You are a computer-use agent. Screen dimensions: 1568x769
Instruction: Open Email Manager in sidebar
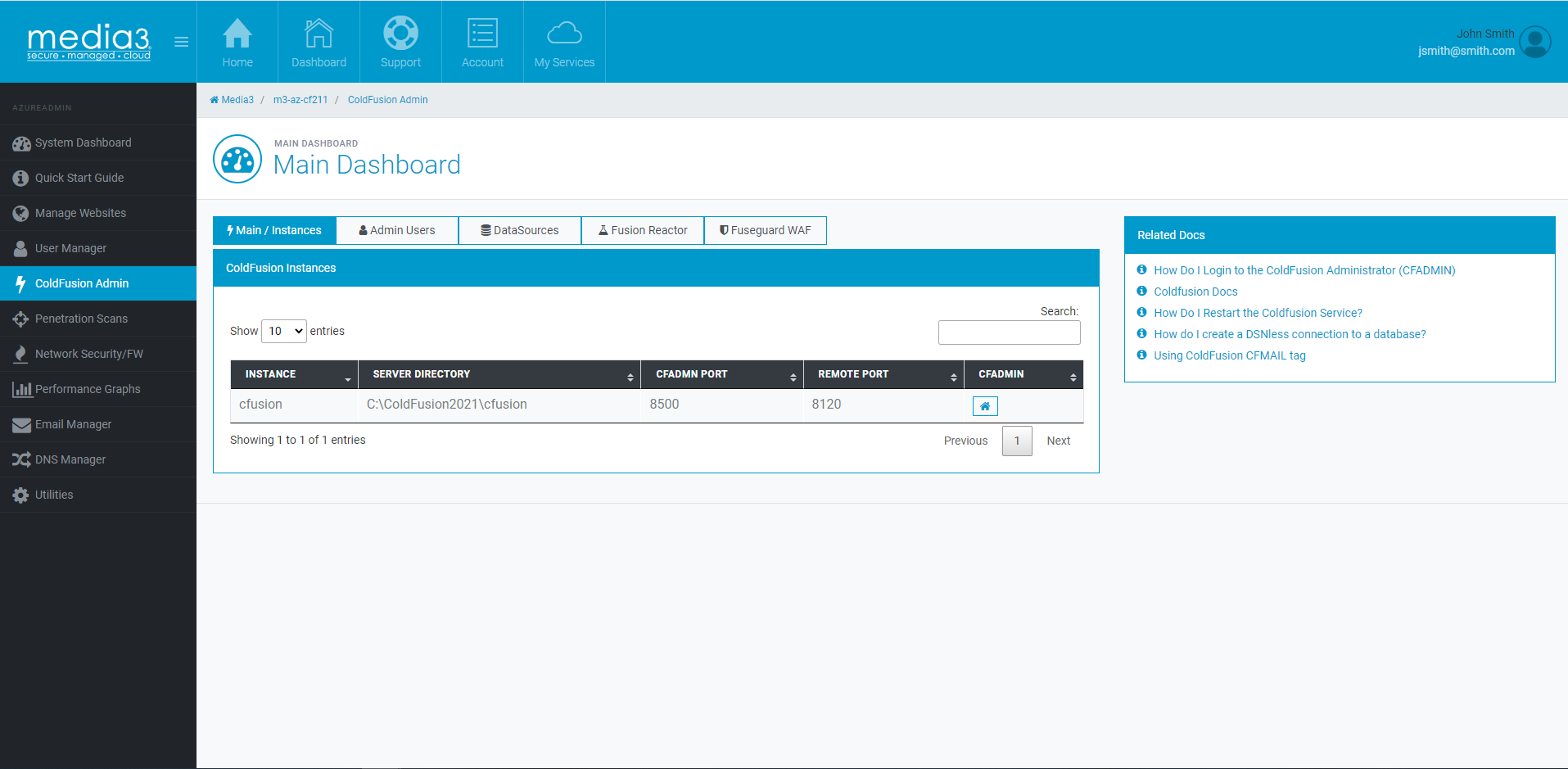click(98, 424)
